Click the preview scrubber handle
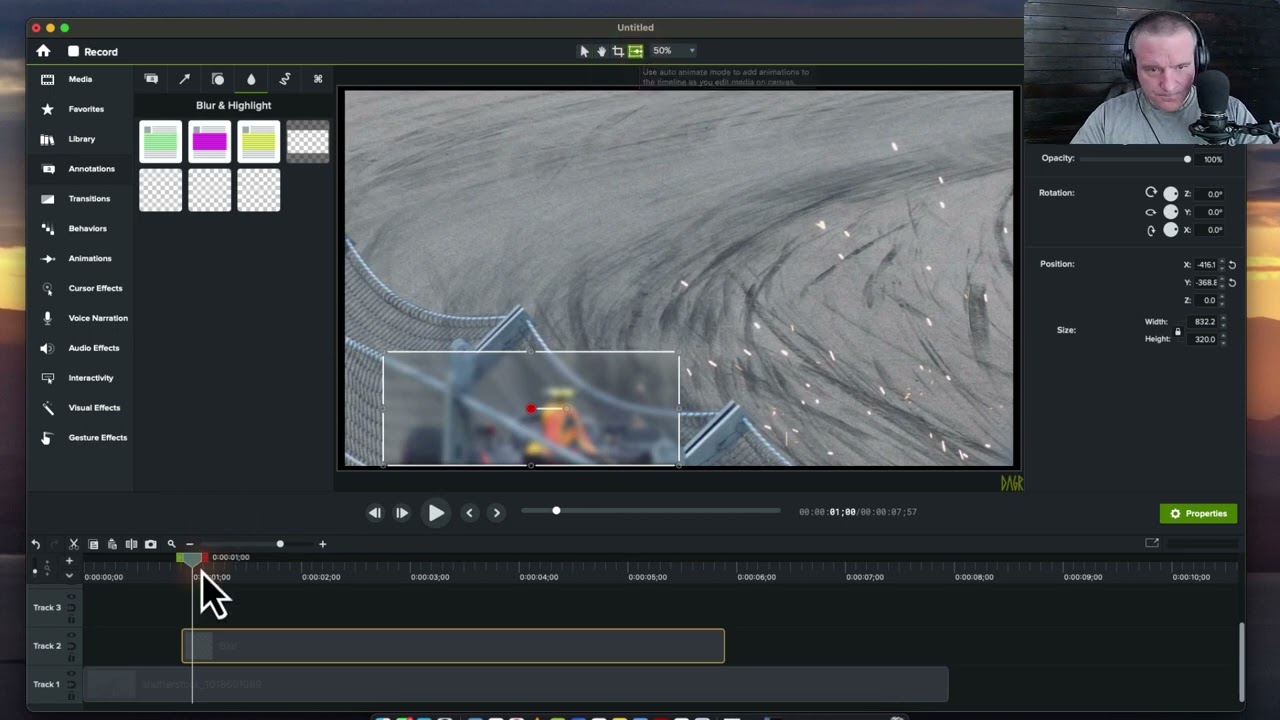Screen dimensions: 1280x720 (556, 511)
